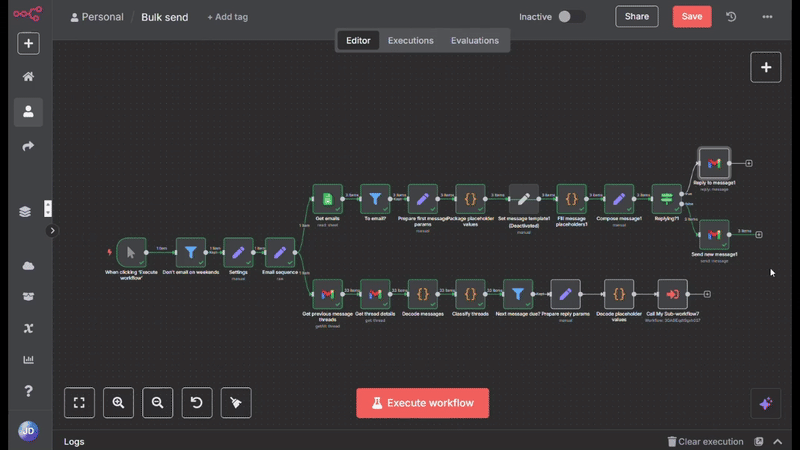
Task: Select the Prepare reply params node
Action: 565,294
